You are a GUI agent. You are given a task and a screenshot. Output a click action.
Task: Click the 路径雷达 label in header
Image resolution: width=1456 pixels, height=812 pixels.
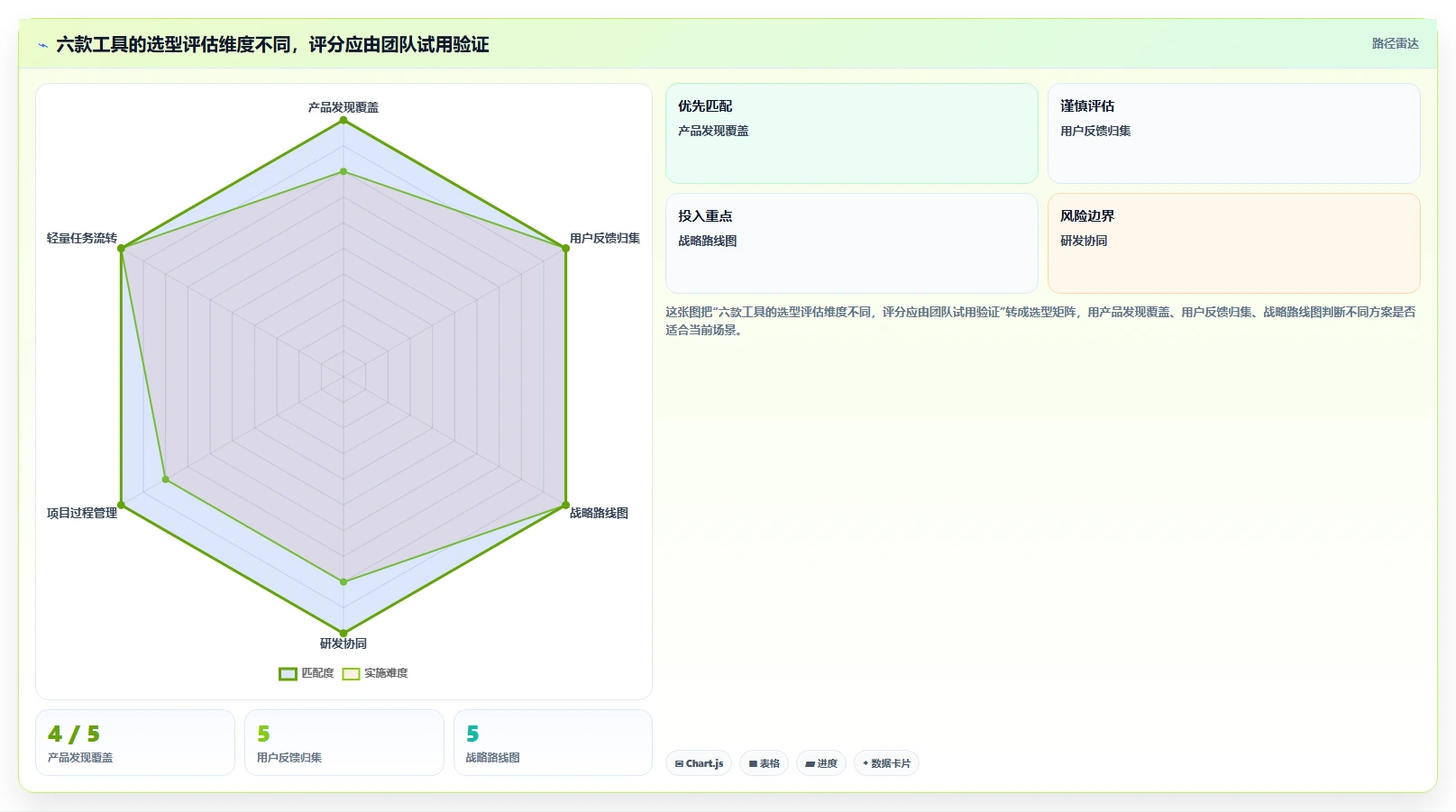click(x=1395, y=43)
